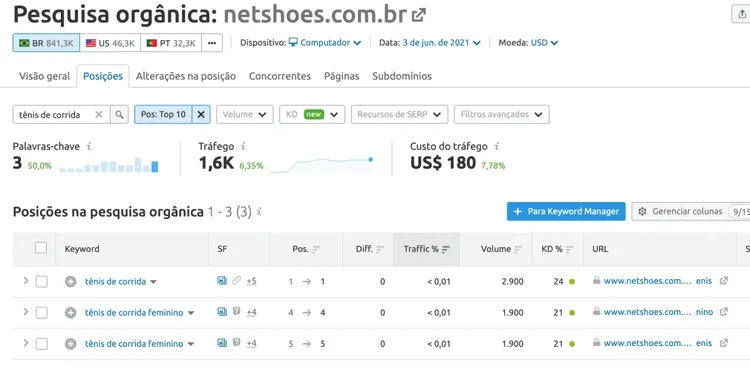Open the KD new filter dropdown
Screen dimensions: 750x375
tap(312, 115)
